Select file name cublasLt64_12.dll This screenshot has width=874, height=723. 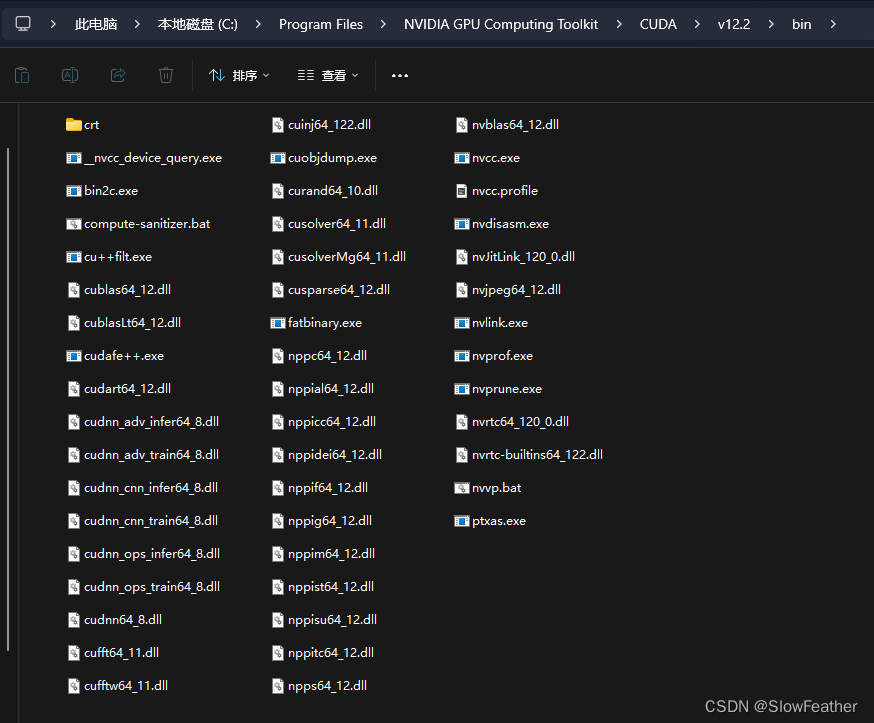click(132, 323)
